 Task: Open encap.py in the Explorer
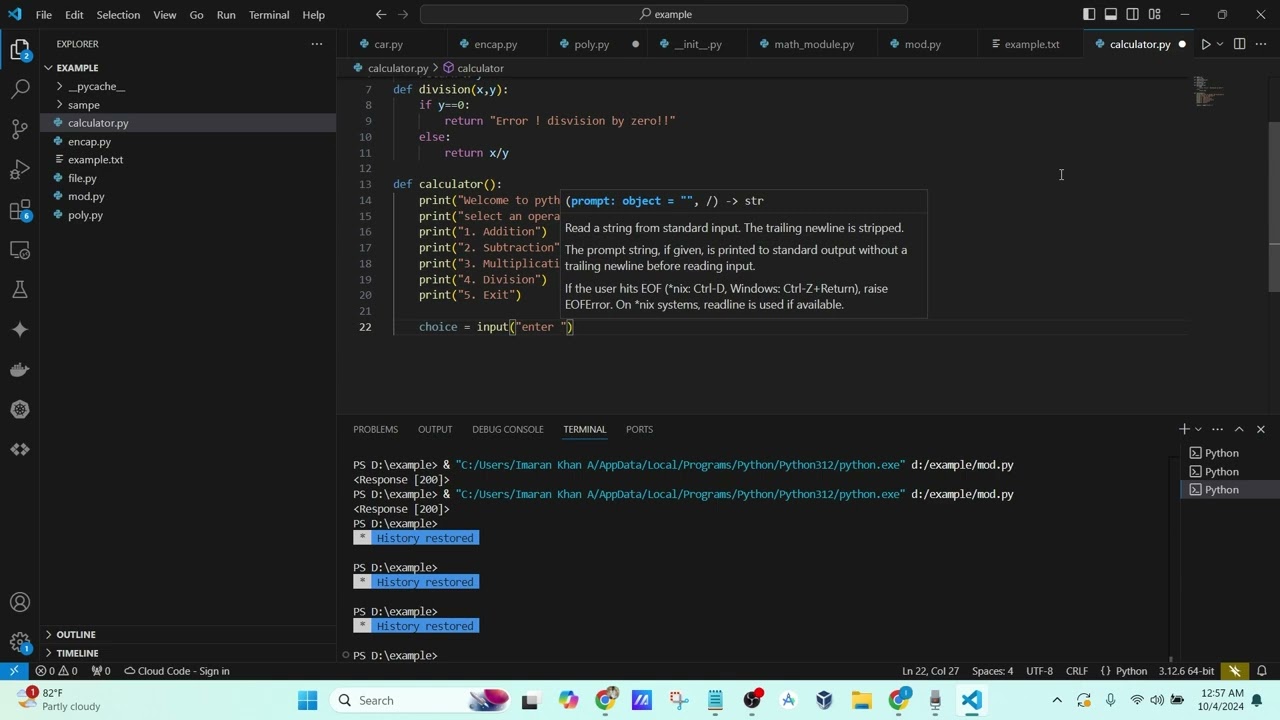89,141
